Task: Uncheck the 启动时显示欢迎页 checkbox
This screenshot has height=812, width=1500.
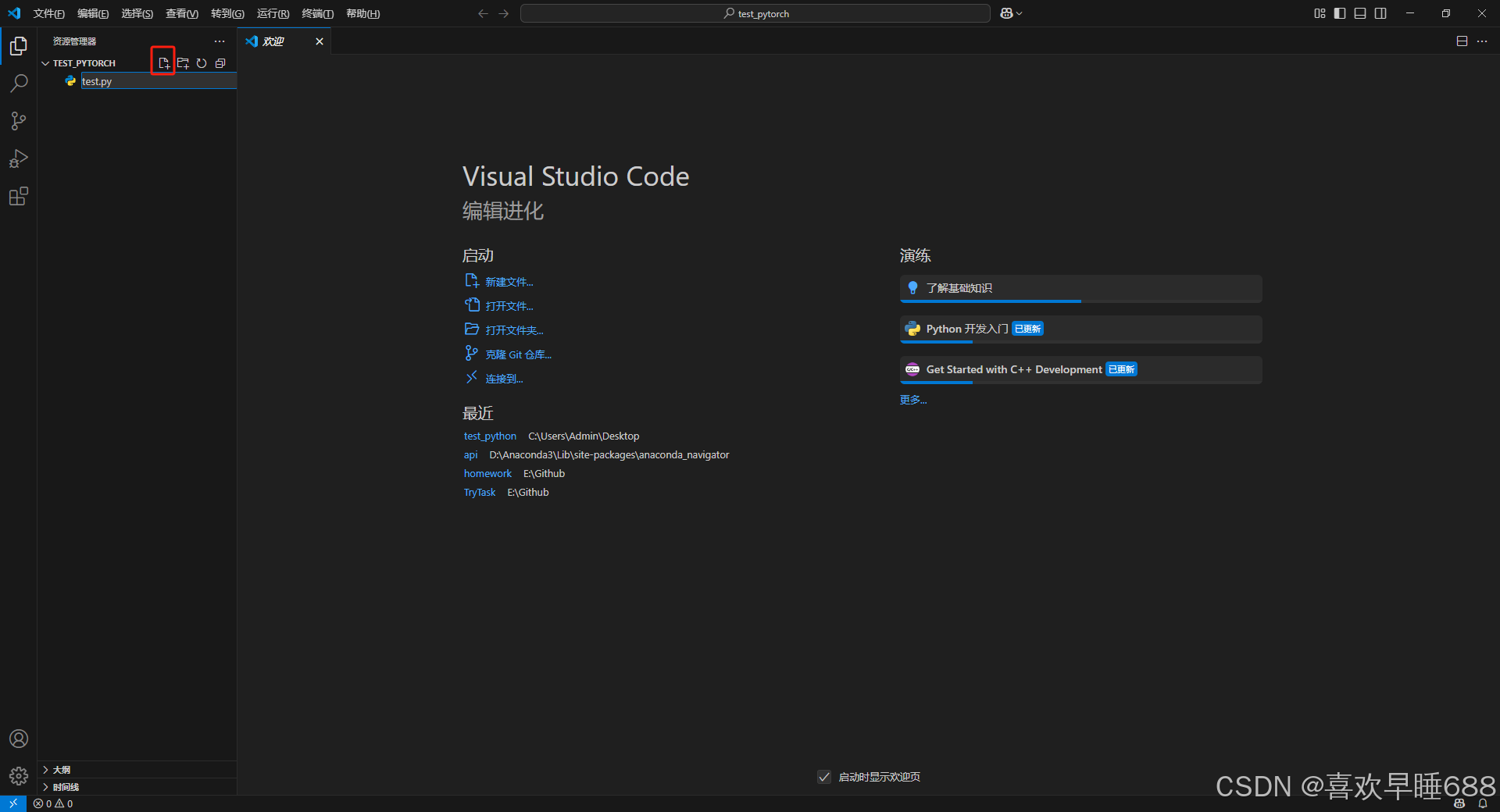Action: (824, 777)
